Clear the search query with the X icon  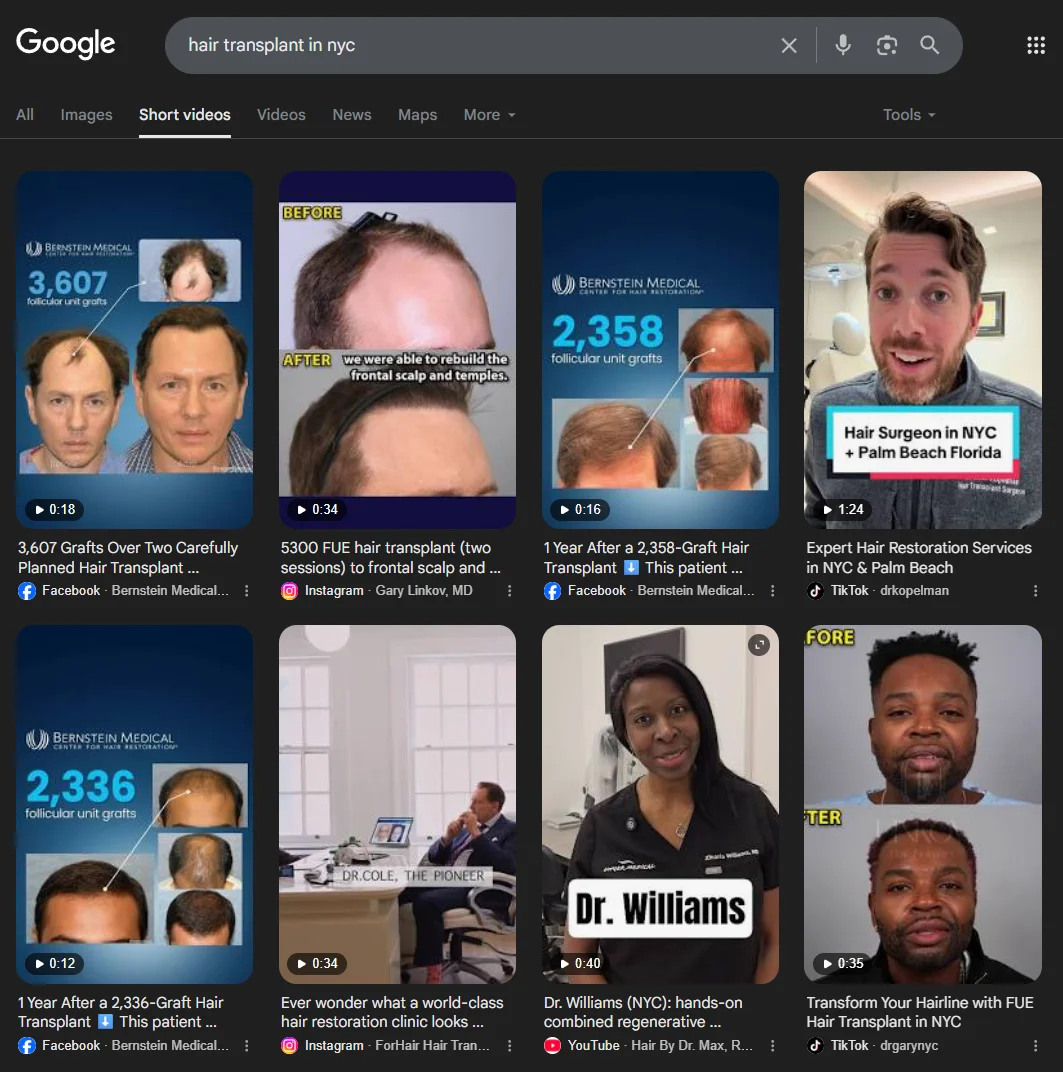[x=789, y=44]
